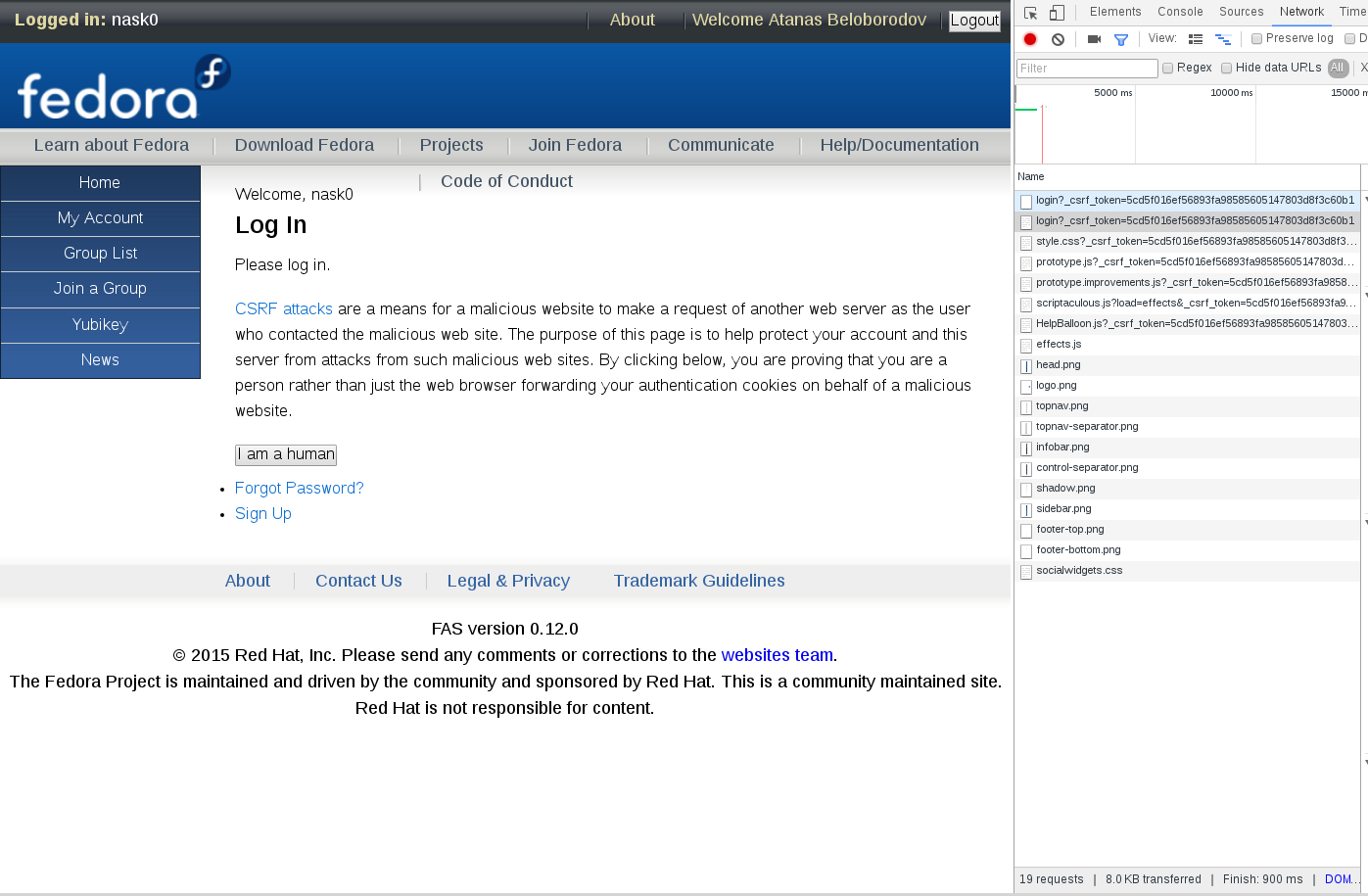The width and height of the screenshot is (1368, 896).
Task: Select the scriptaculous.js request row
Action: (1188, 304)
